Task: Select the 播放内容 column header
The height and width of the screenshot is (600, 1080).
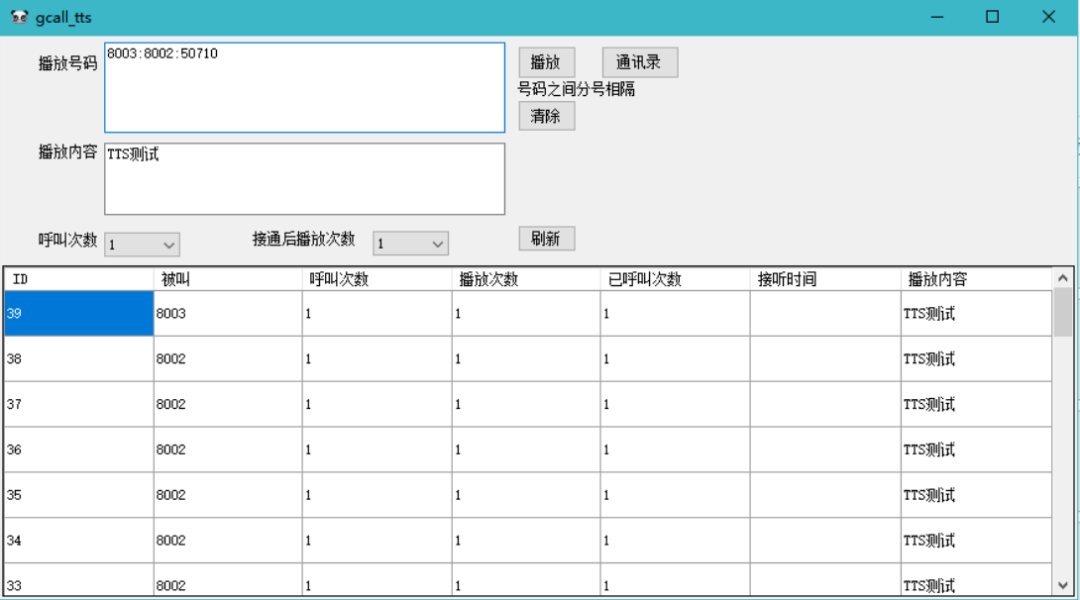Action: [975, 279]
